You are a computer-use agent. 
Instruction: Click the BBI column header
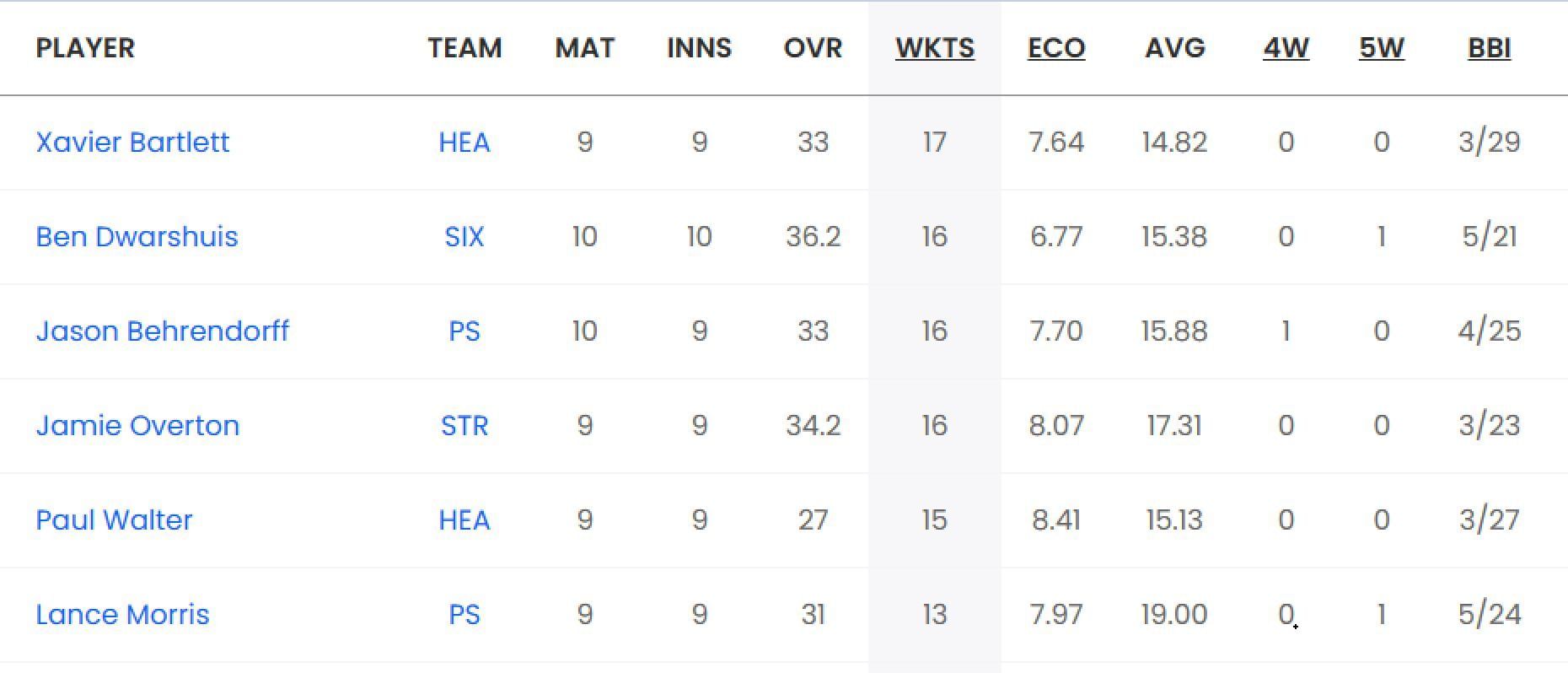(x=1489, y=48)
